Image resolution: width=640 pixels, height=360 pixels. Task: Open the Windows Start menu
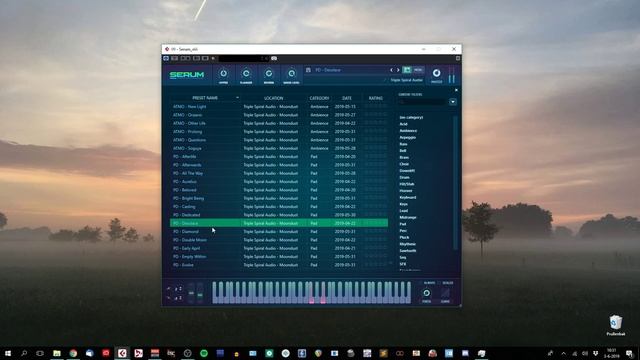[8, 353]
